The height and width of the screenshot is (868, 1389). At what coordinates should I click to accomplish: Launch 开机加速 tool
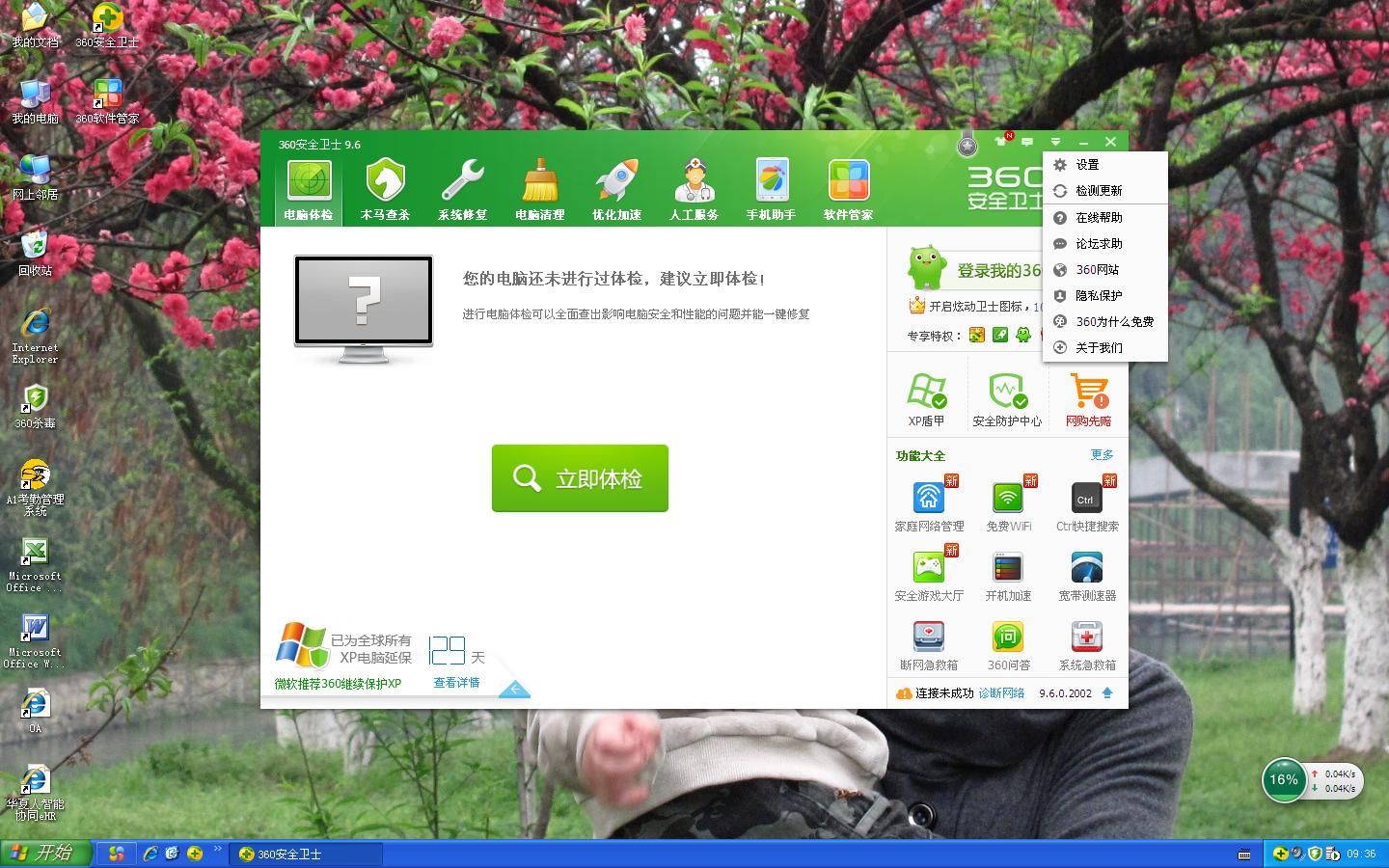[x=1008, y=576]
